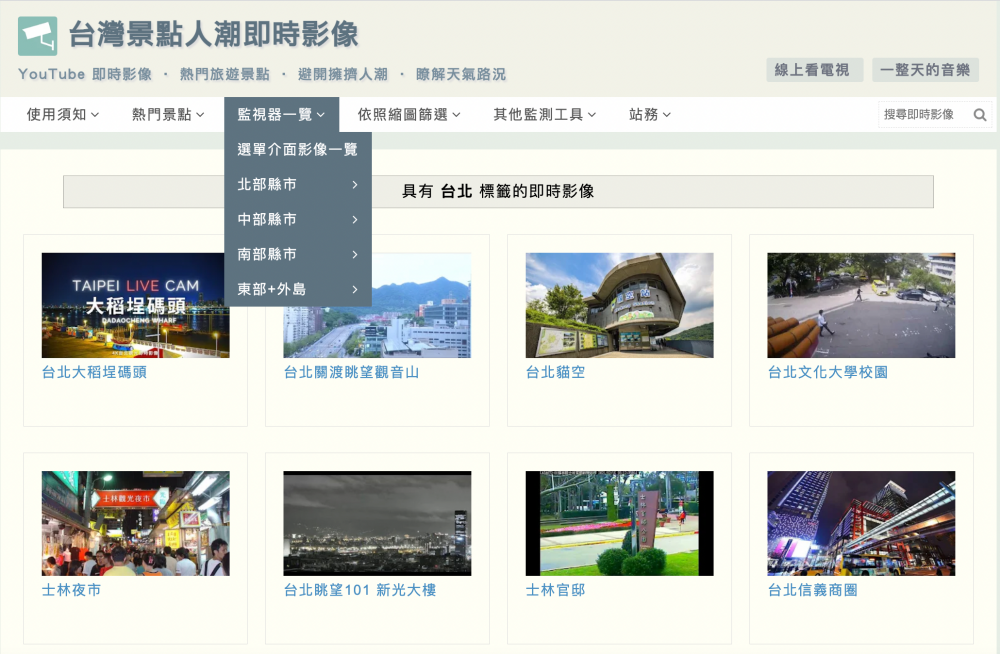Open the 台北信義商圈 night thumbnail
The image size is (1000, 654).
861,523
